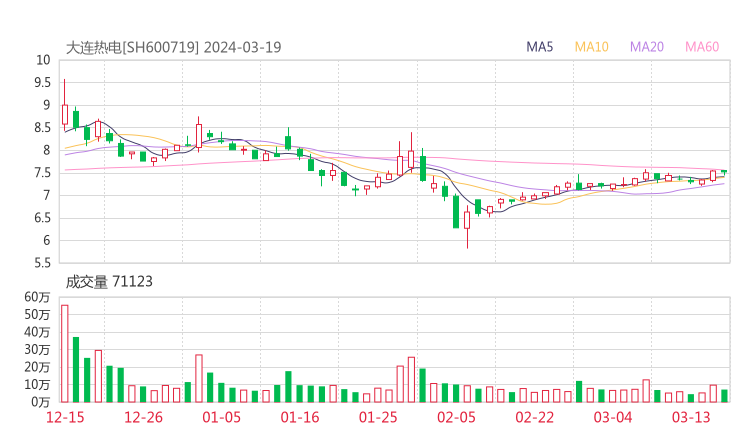Click the 10万 volume axis label
This screenshot has height=440, width=740.
37,384
